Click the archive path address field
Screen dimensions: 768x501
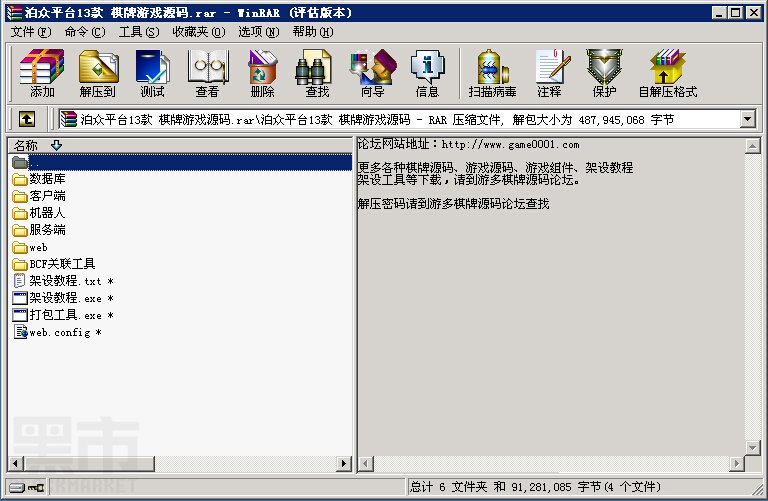(x=399, y=119)
